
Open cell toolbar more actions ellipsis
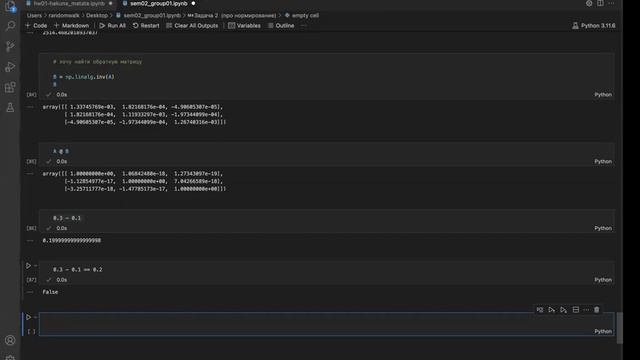click(x=586, y=310)
